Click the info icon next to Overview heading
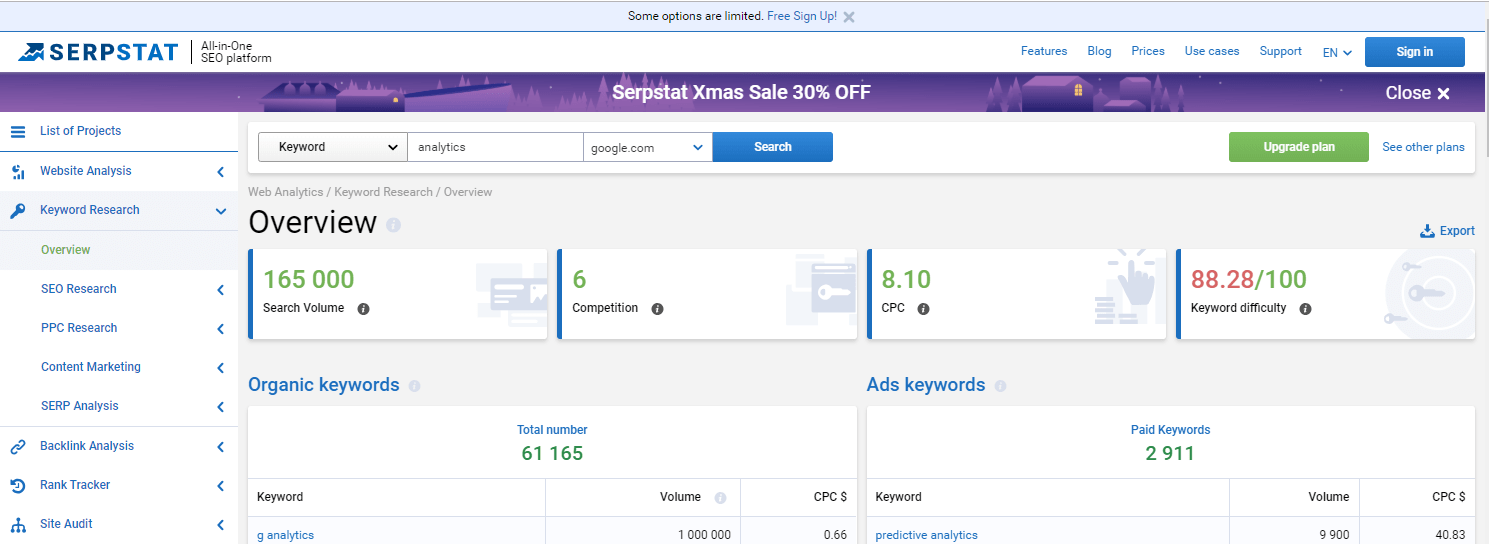The width and height of the screenshot is (1489, 544). pyautogui.click(x=394, y=225)
